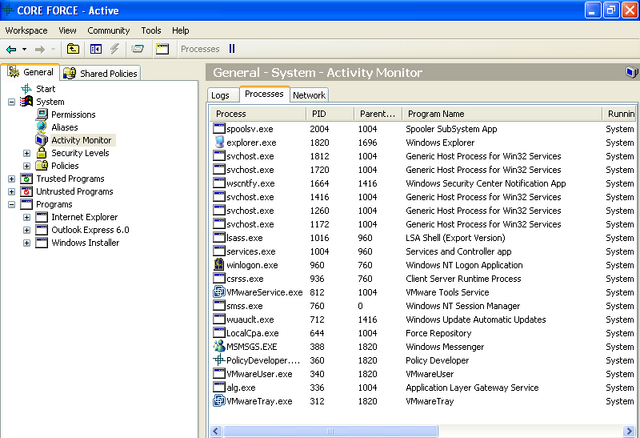Screen dimensions: 640x438
Task: Sort by the Parent column header
Action: [x=378, y=114]
